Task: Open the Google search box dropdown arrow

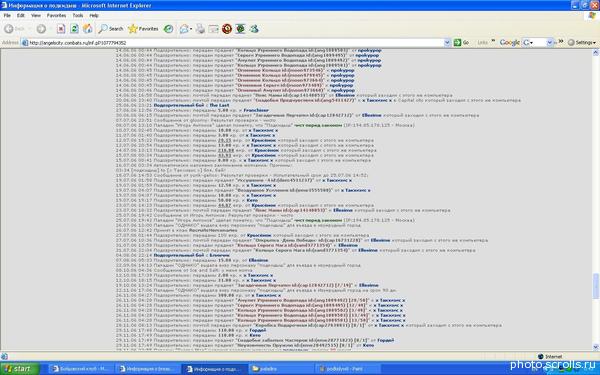Action: click(550, 42)
